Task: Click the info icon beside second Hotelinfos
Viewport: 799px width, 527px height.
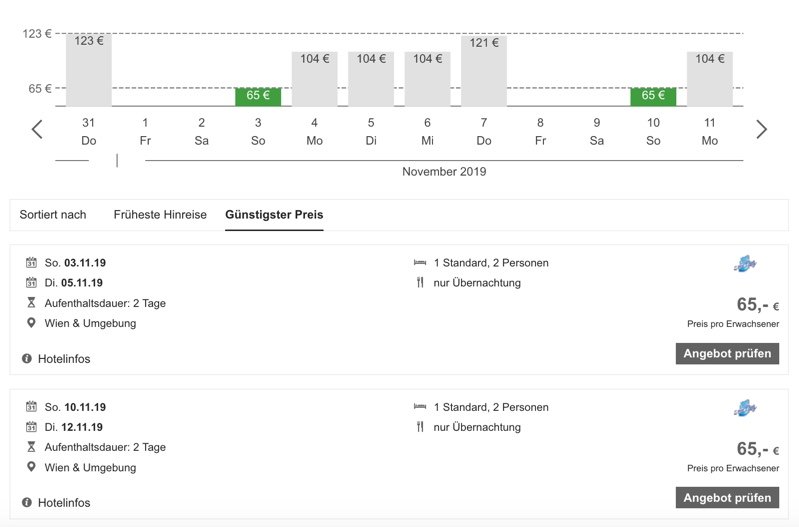Action: tap(27, 502)
